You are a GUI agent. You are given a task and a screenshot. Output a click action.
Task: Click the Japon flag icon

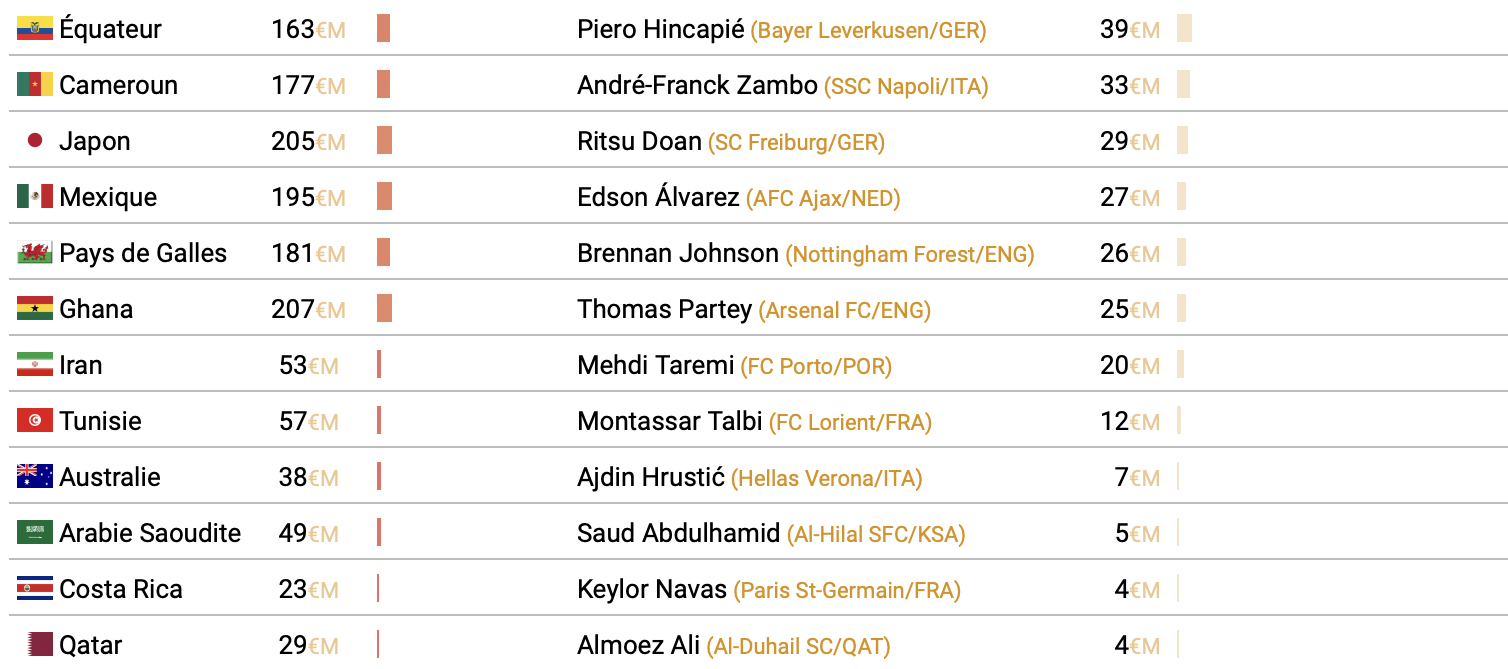35,141
